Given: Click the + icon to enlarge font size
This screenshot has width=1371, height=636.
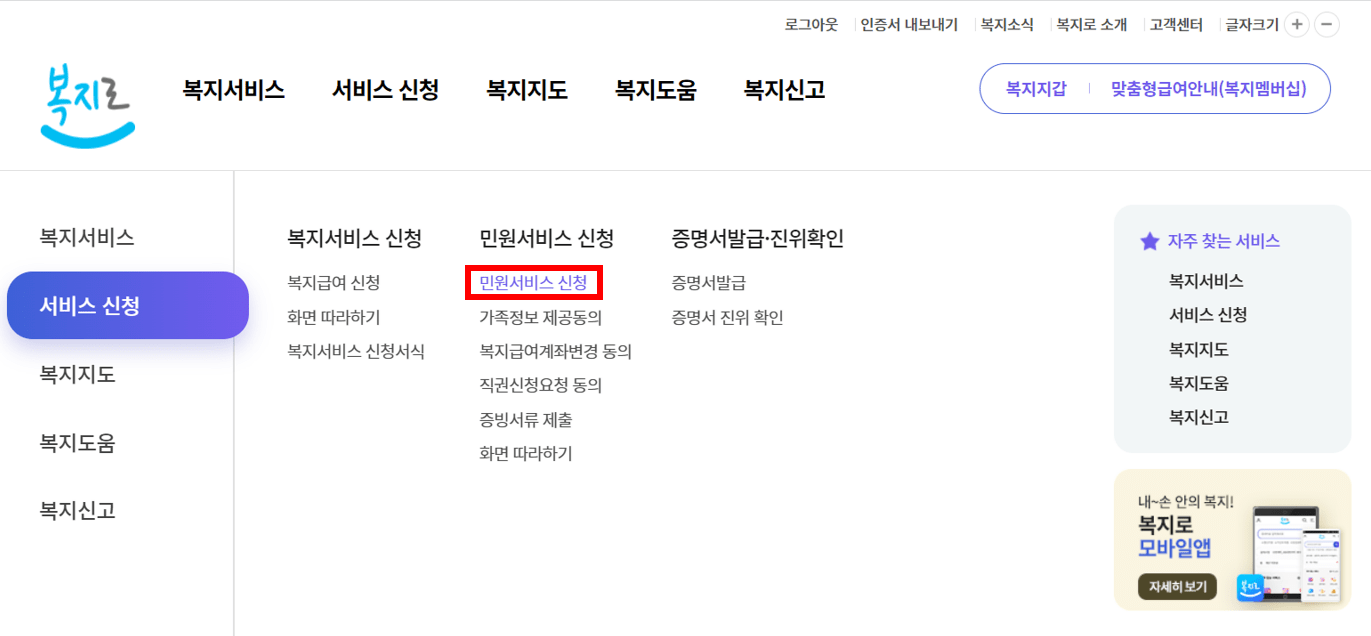Looking at the screenshot, I should click(x=1296, y=24).
